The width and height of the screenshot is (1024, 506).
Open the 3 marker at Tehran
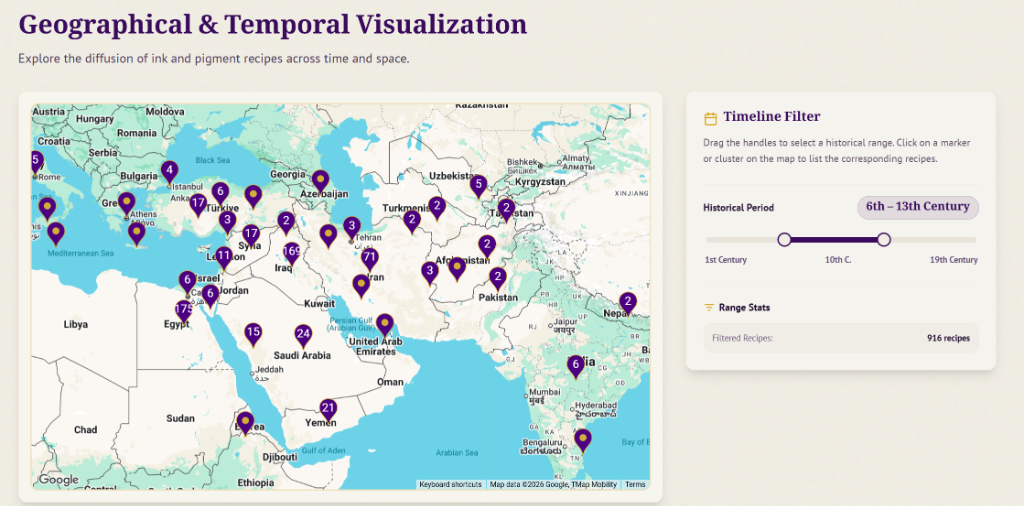(x=352, y=228)
